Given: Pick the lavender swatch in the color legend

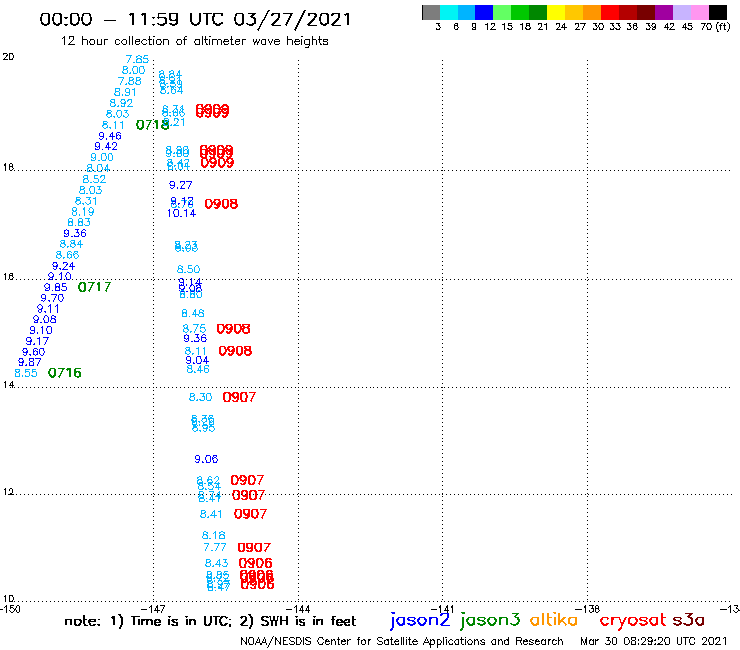Looking at the screenshot, I should [681, 12].
